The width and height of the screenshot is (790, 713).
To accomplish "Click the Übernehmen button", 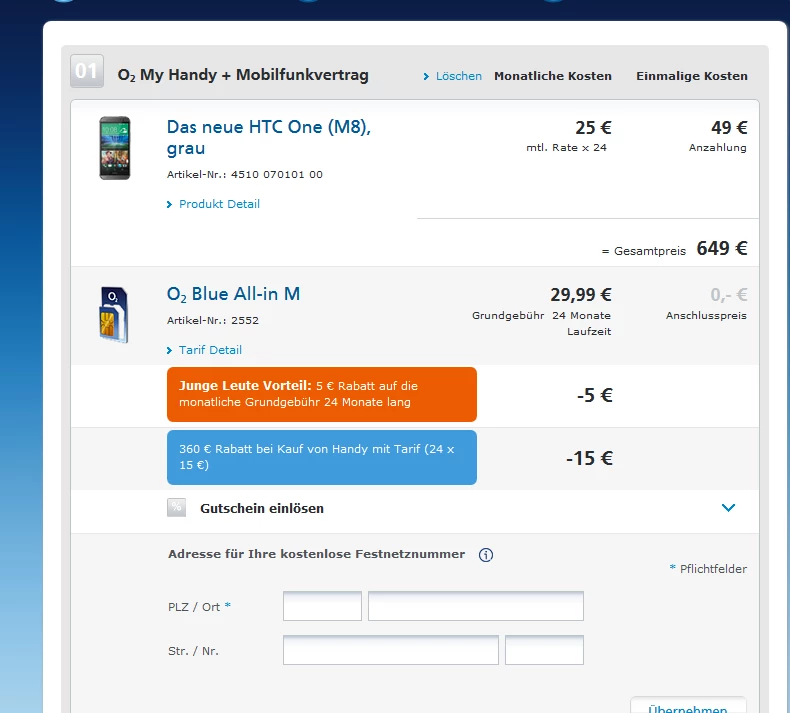I will pos(688,705).
